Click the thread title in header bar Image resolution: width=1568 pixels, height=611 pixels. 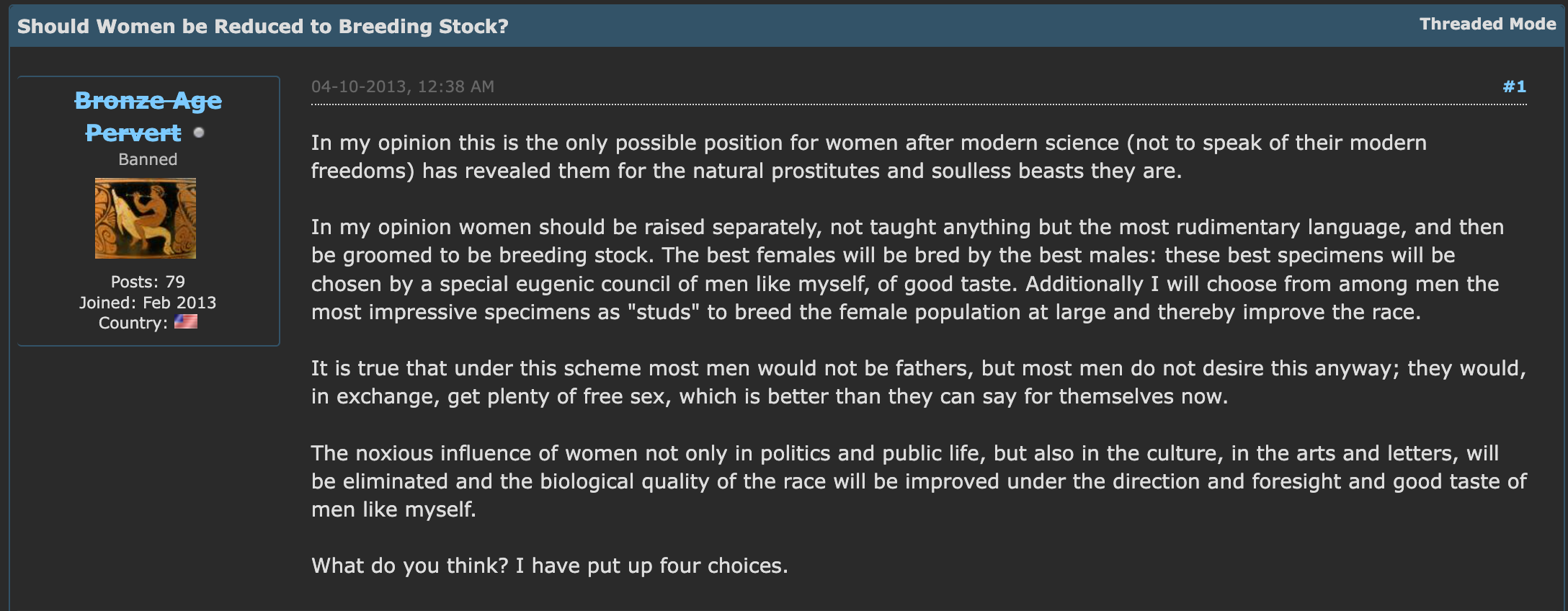point(262,26)
